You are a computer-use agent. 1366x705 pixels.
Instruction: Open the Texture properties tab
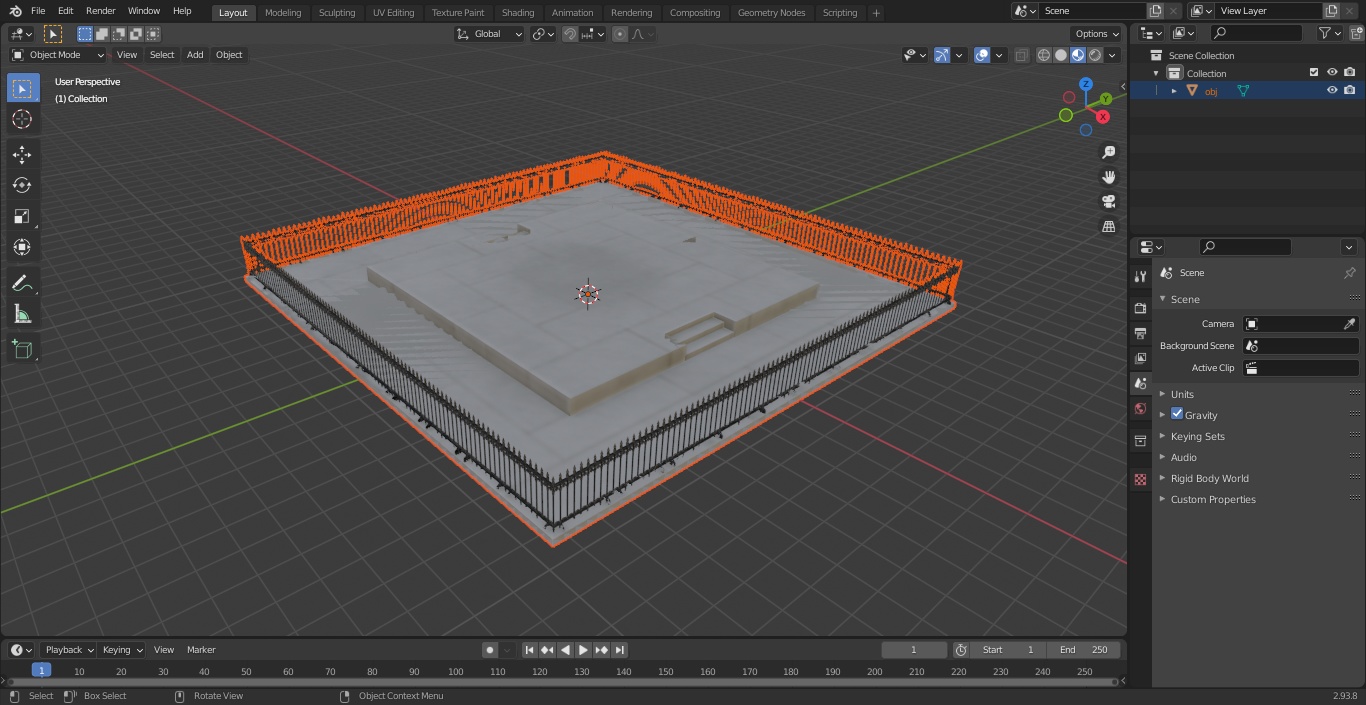1140,479
